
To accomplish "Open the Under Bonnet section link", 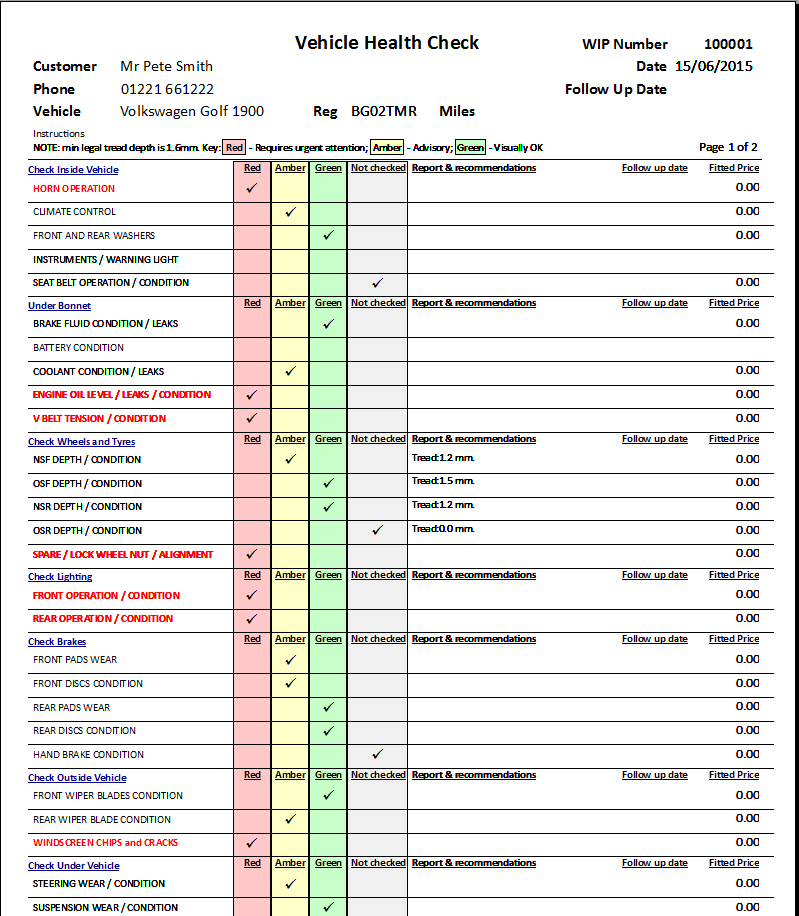I will click(59, 306).
